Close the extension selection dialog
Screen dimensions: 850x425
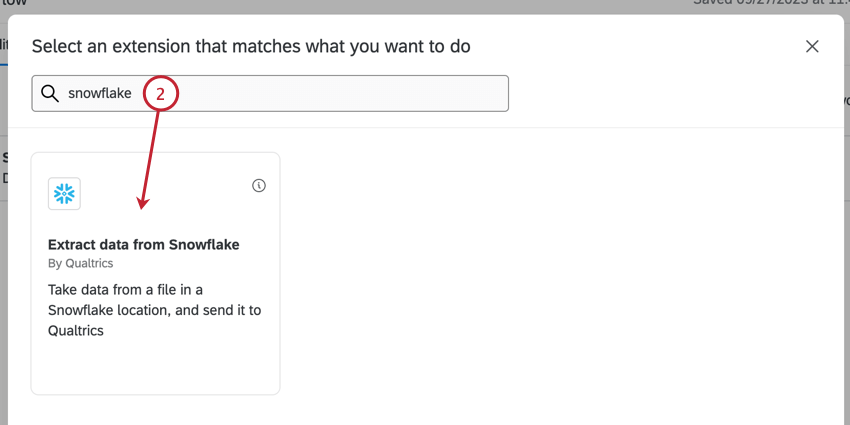pos(812,46)
